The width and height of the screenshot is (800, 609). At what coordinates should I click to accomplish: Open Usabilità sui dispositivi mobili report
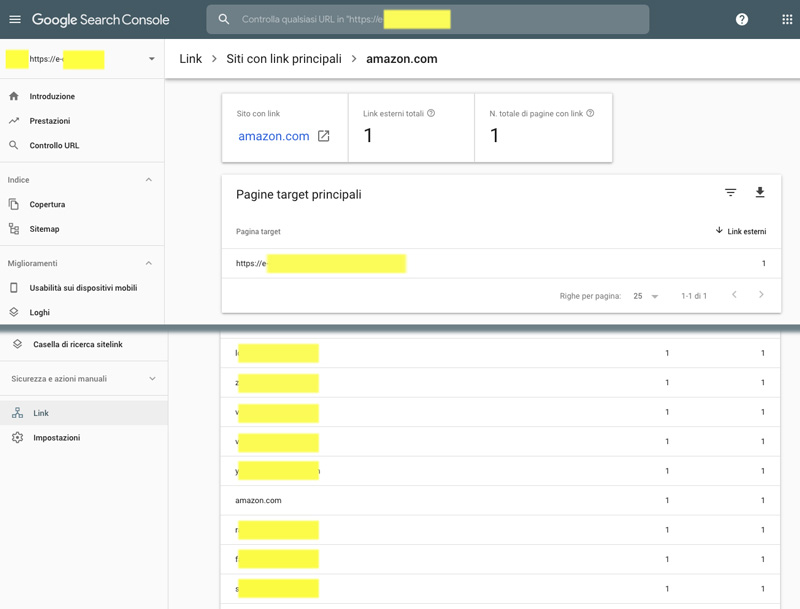(82, 288)
